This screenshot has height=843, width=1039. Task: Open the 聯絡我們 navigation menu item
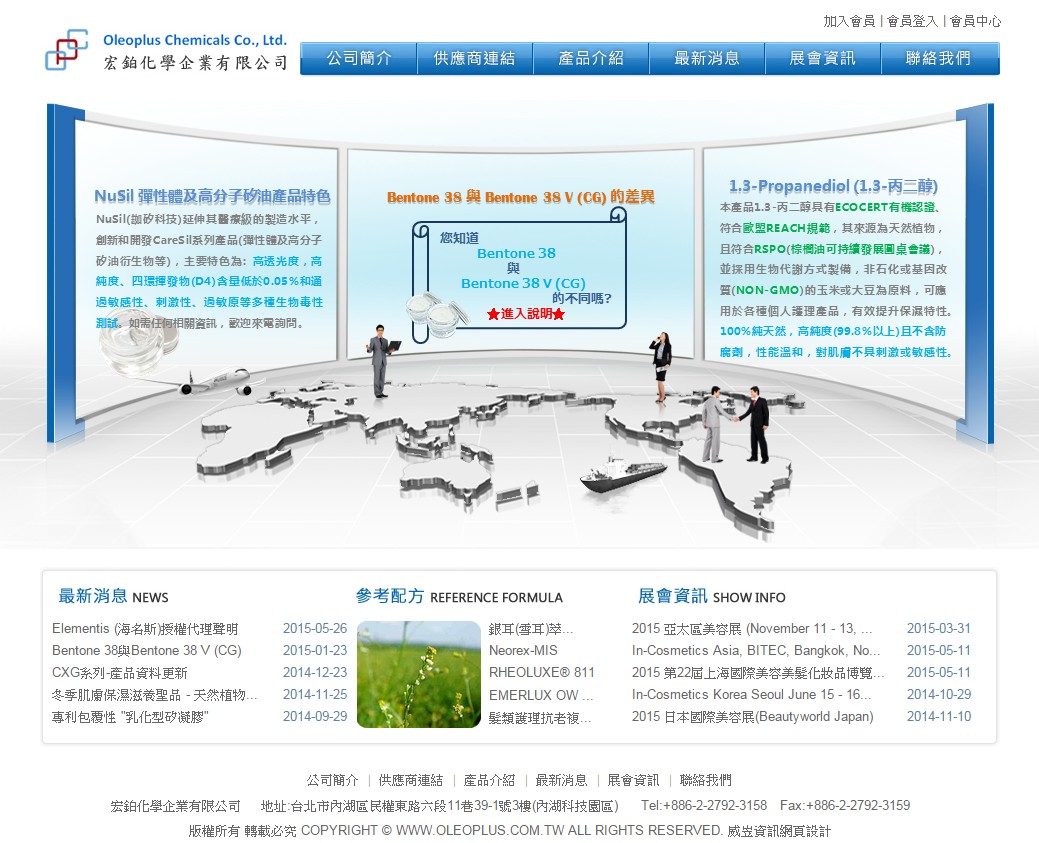click(940, 58)
